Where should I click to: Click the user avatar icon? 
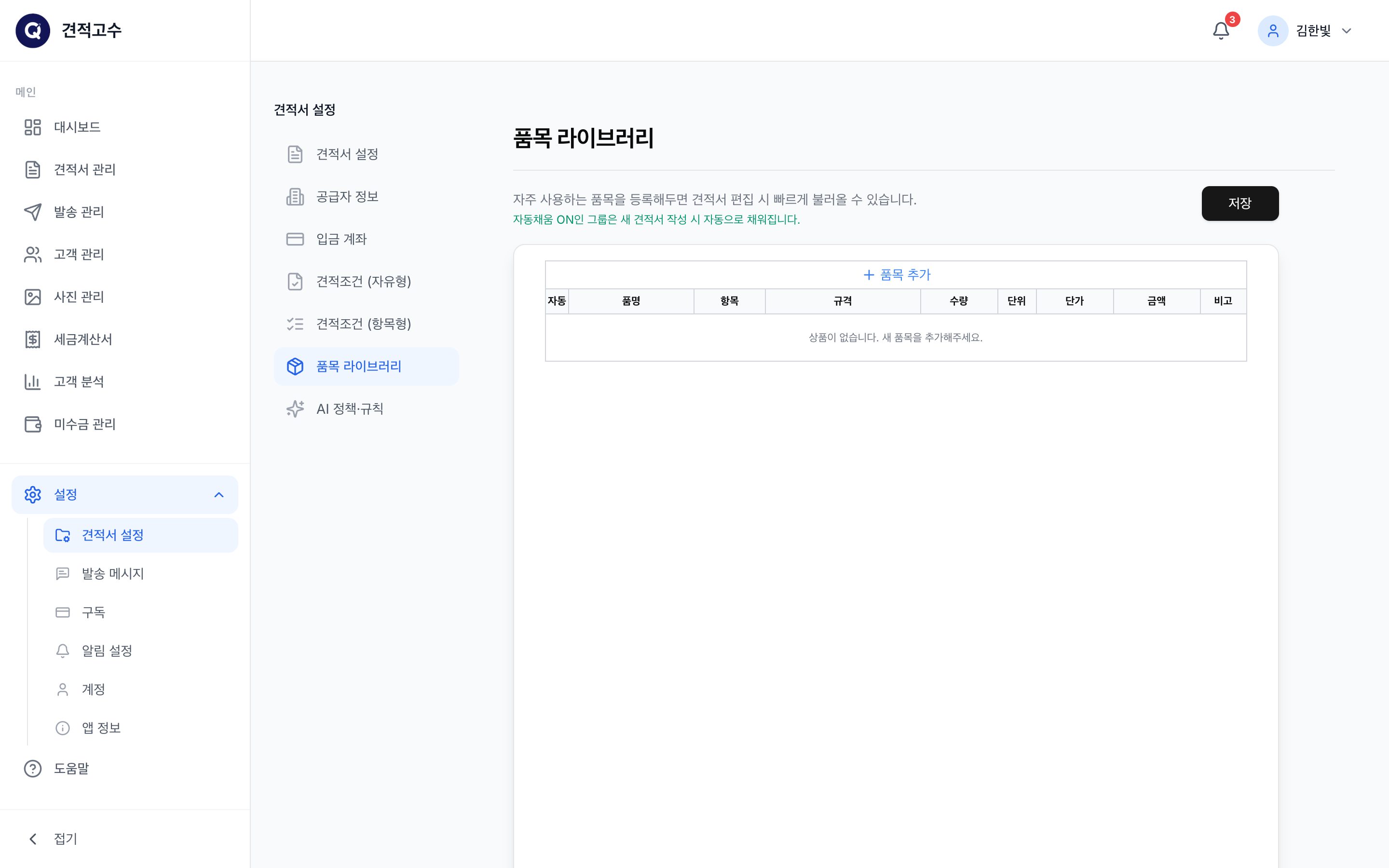(1272, 30)
